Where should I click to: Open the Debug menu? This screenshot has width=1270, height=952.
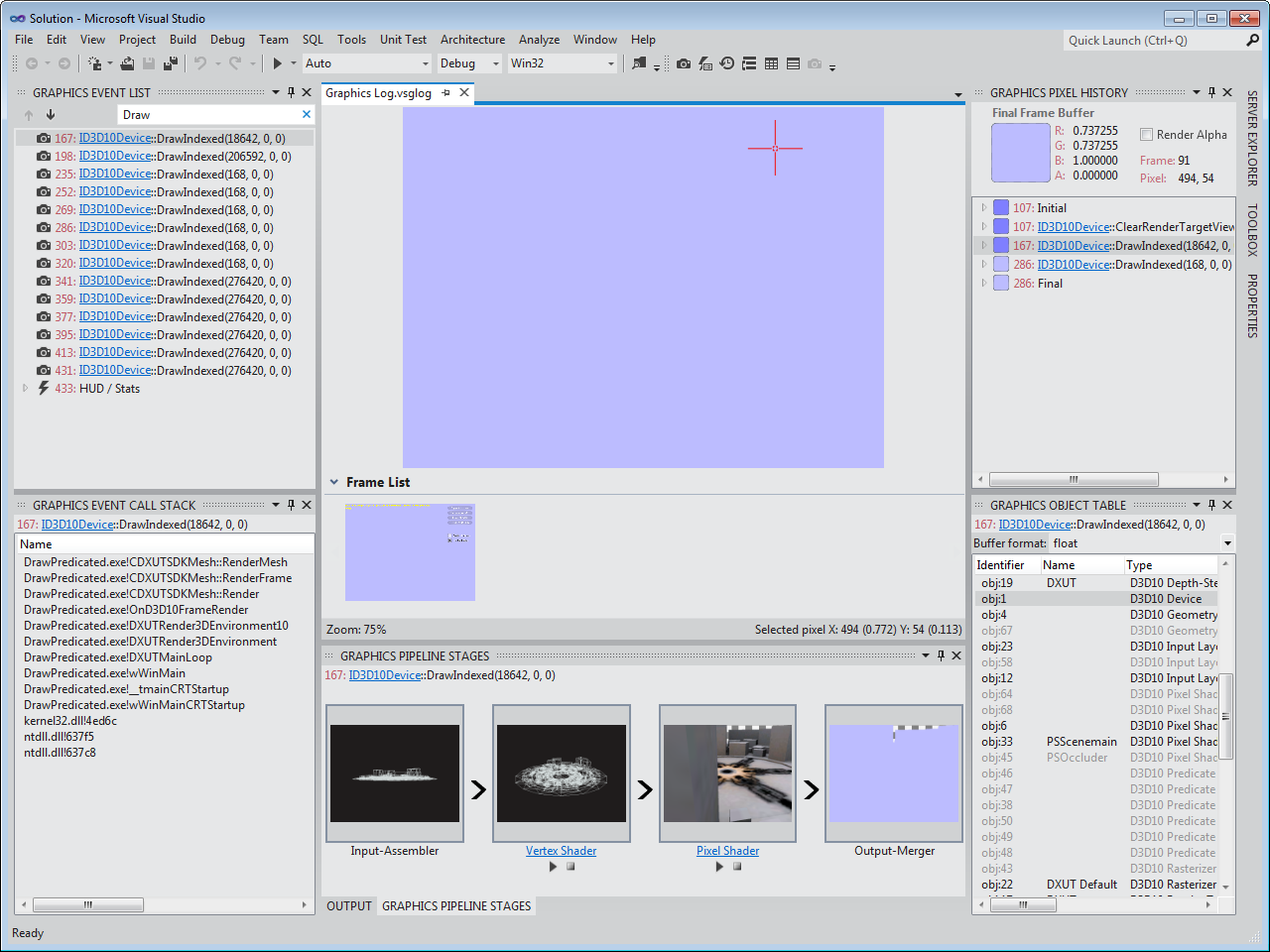227,40
